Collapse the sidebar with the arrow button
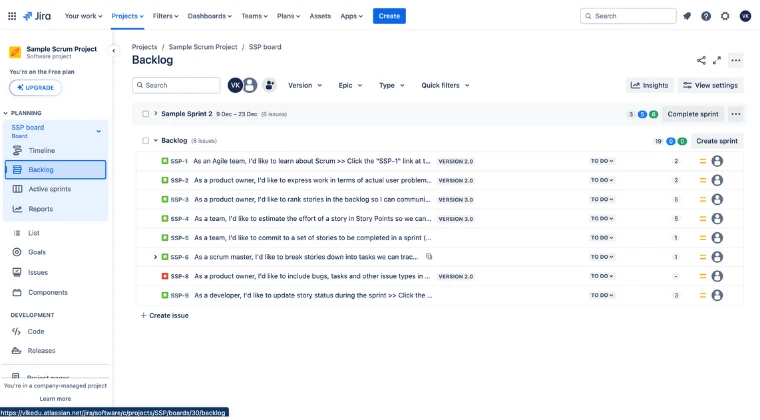This screenshot has width=760, height=420. coord(113,50)
